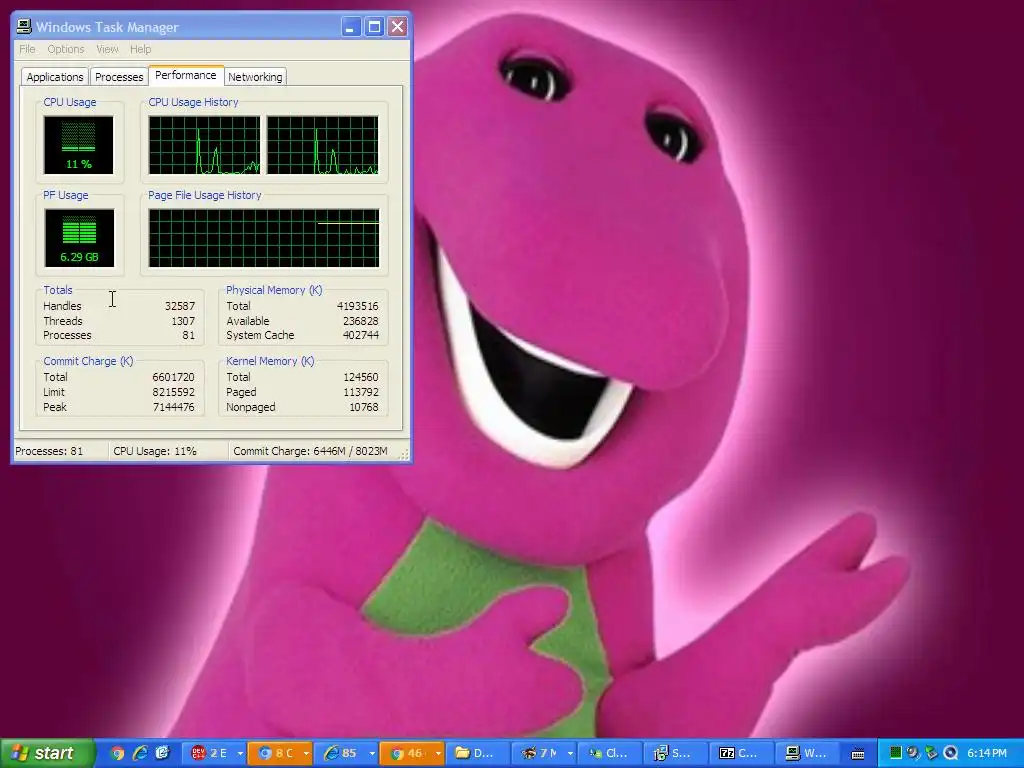Click Physical Memory Total value 4193516

click(x=357, y=306)
